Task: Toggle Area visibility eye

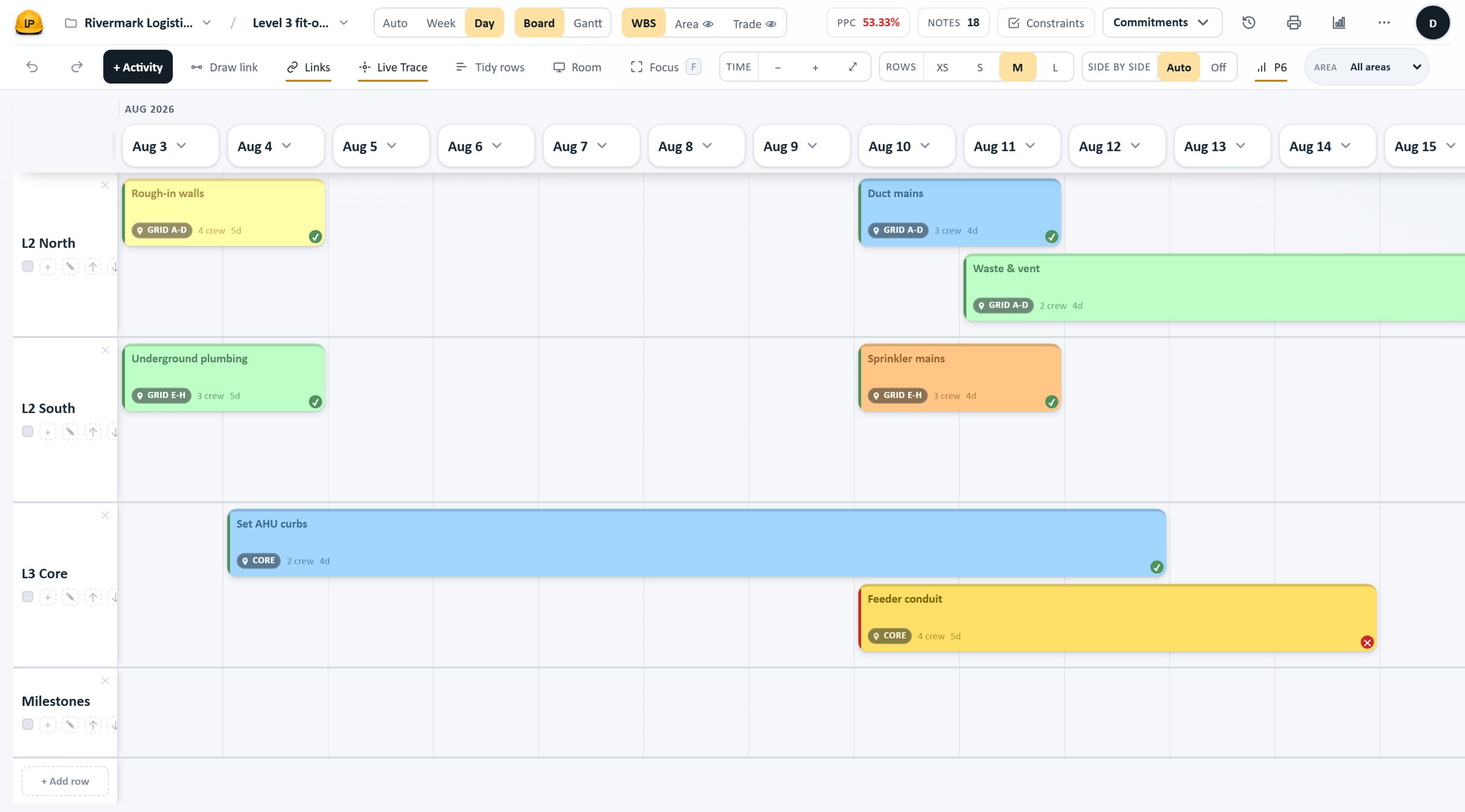Action: point(708,24)
